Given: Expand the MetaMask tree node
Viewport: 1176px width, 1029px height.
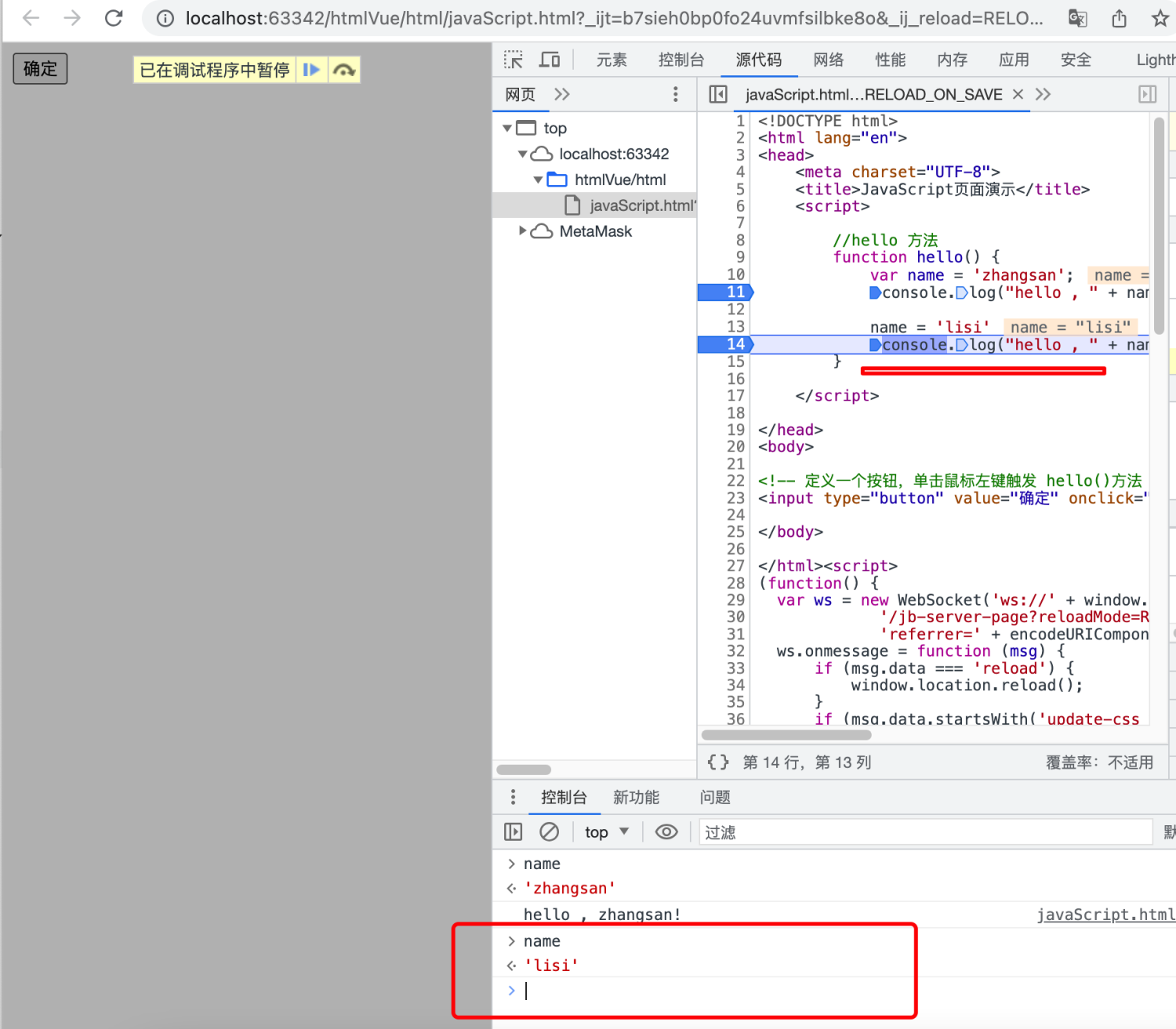Looking at the screenshot, I should coord(522,231).
